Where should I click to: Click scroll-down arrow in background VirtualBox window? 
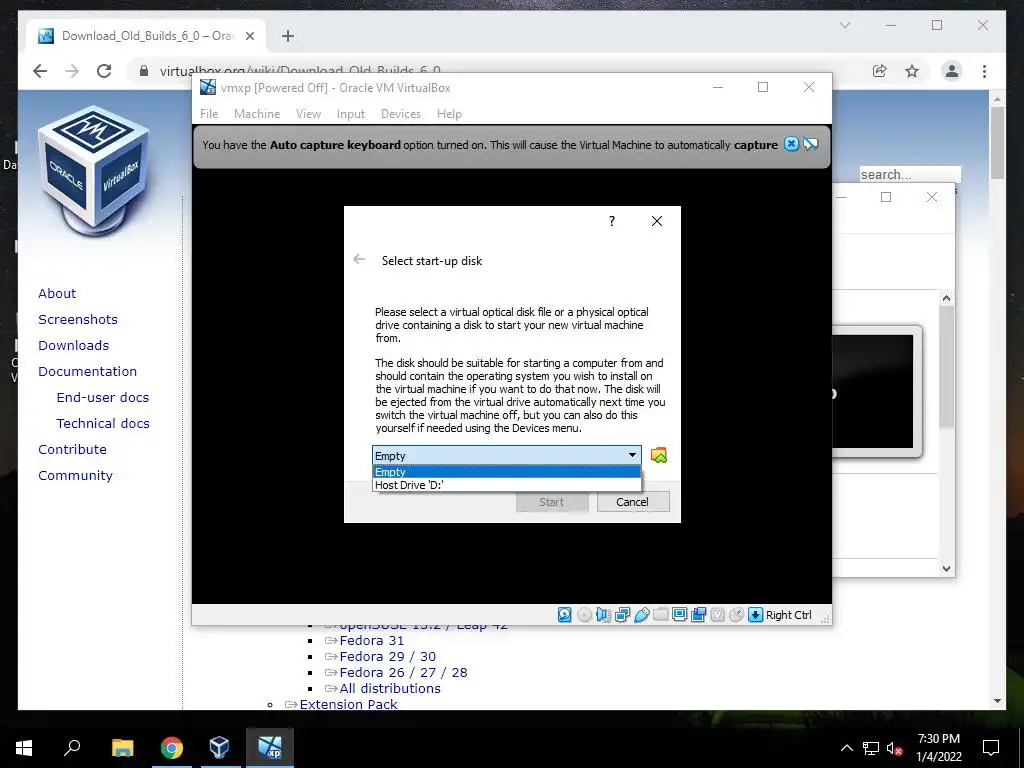point(946,568)
